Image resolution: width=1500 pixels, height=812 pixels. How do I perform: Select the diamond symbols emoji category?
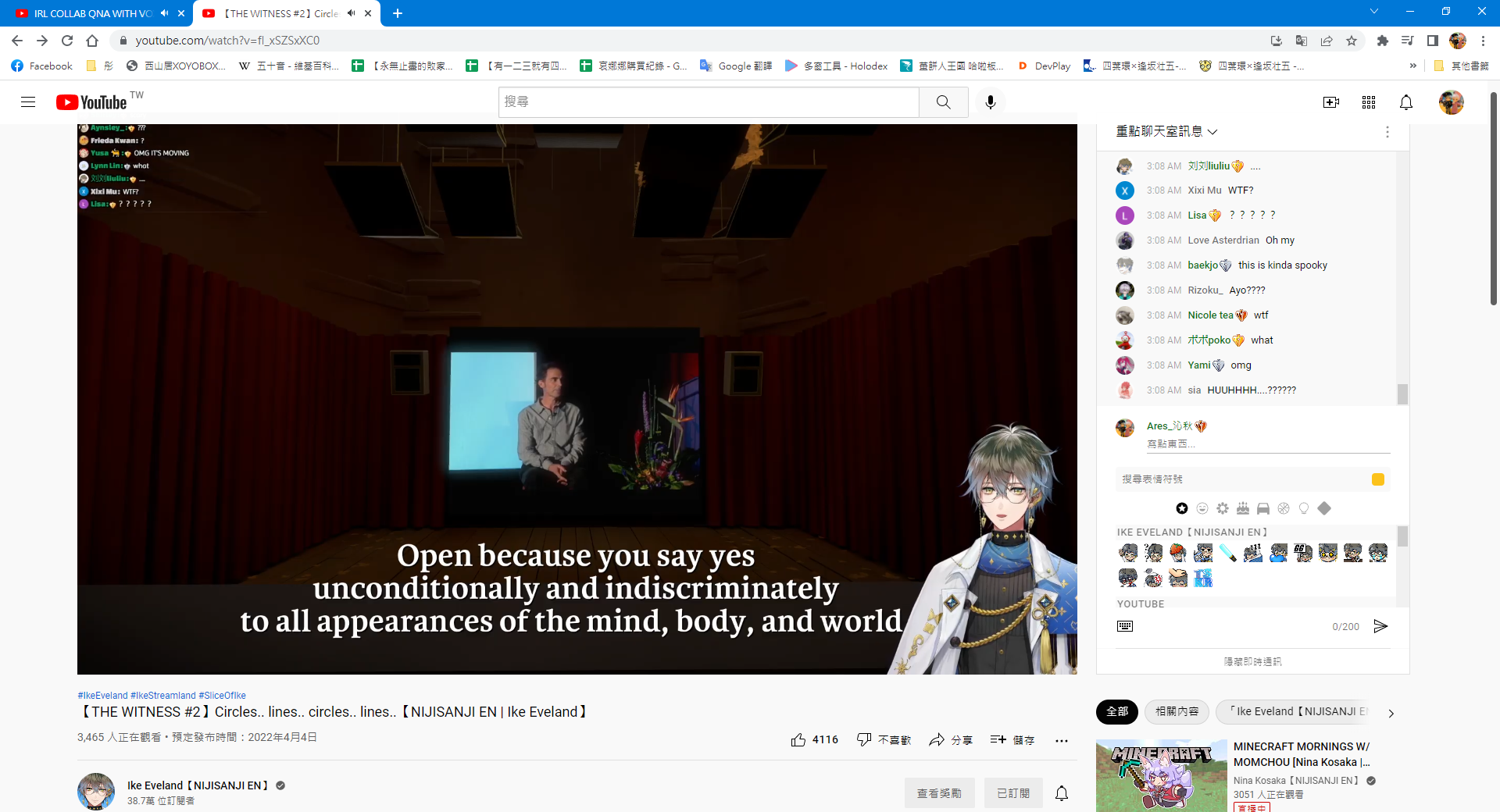[1324, 508]
